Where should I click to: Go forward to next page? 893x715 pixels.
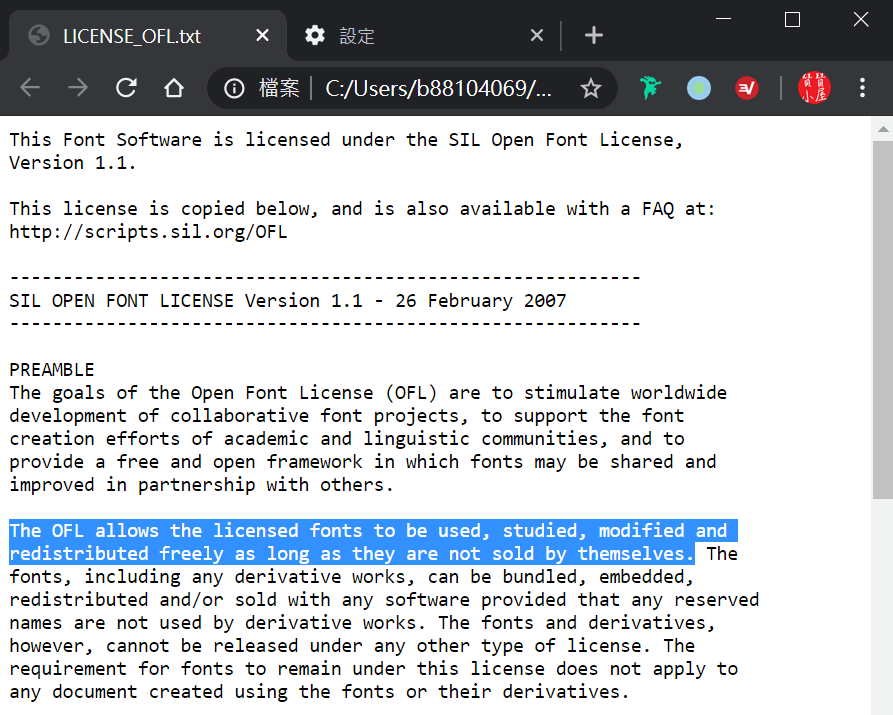(78, 88)
